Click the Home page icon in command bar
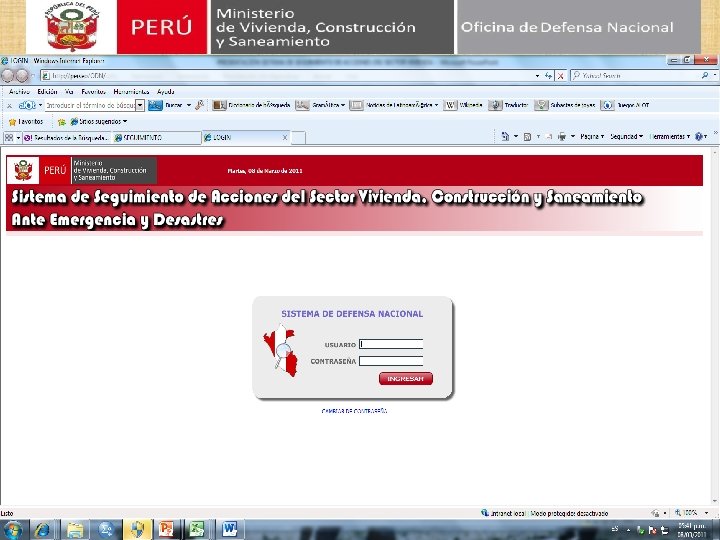This screenshot has width=720, height=540. (x=505, y=136)
